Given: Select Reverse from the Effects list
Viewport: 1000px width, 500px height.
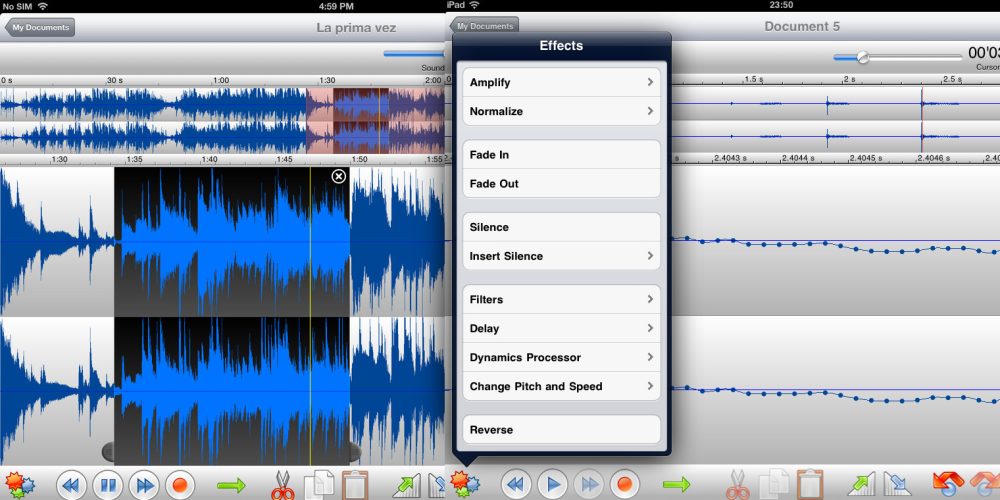Looking at the screenshot, I should point(560,430).
